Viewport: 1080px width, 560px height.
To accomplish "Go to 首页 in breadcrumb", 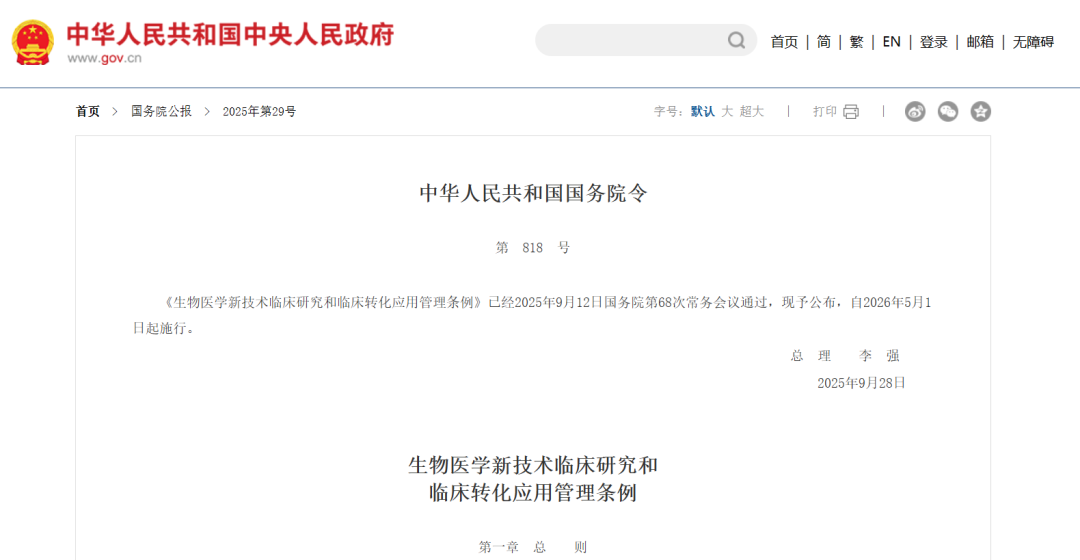I will pos(87,112).
